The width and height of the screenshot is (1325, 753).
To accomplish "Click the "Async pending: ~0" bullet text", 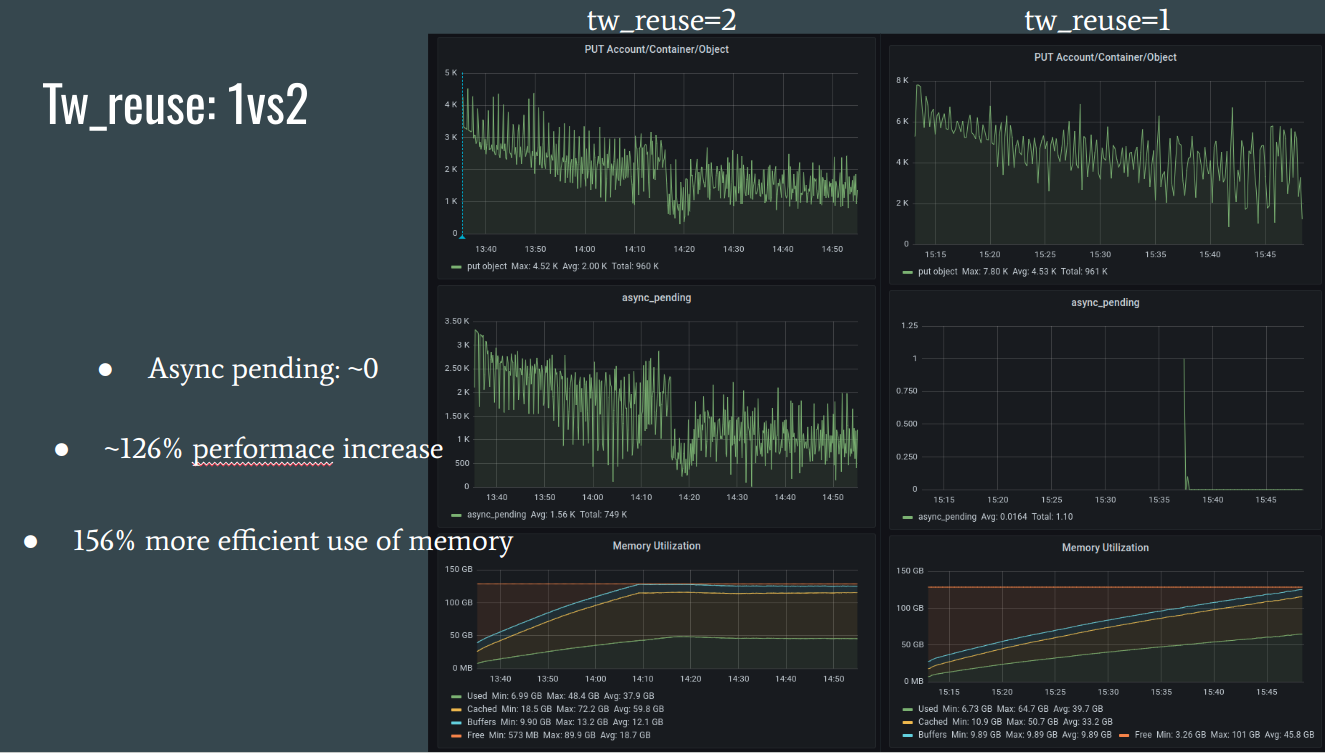I will 263,369.
